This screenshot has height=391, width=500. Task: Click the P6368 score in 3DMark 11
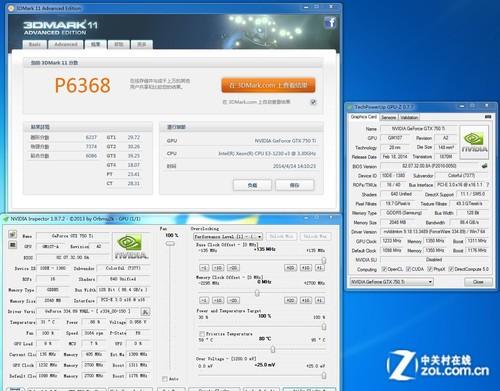[82, 85]
